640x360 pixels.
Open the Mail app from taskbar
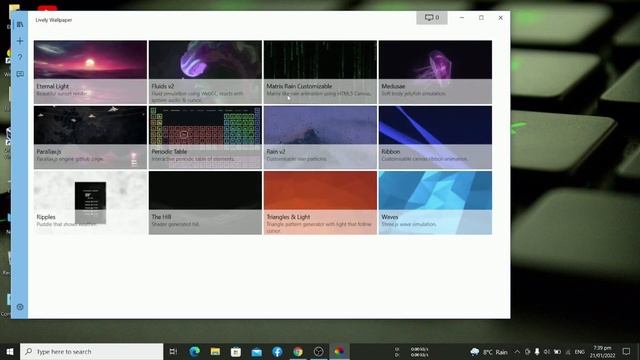point(256,351)
